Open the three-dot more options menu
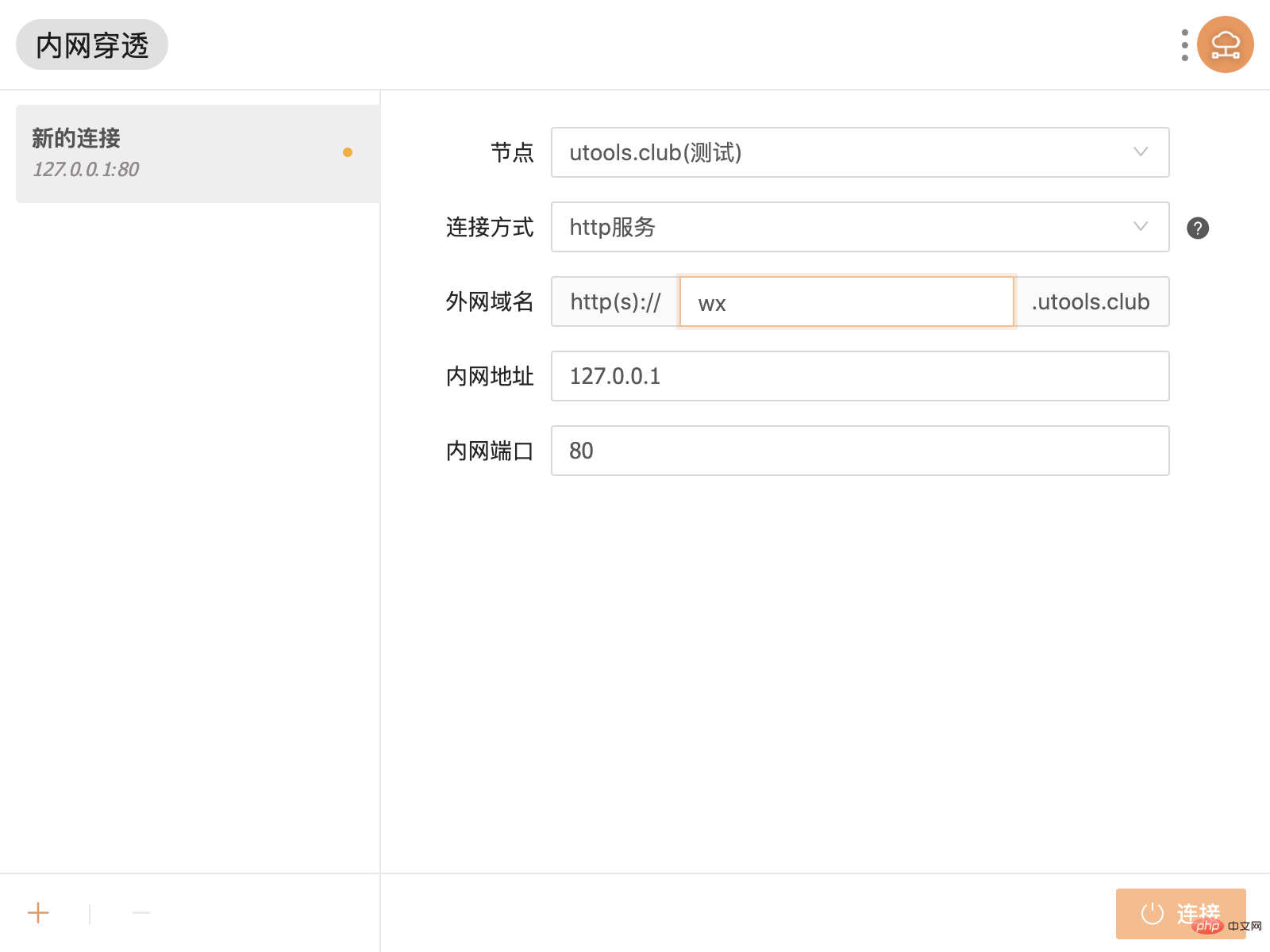1270x952 pixels. point(1184,45)
